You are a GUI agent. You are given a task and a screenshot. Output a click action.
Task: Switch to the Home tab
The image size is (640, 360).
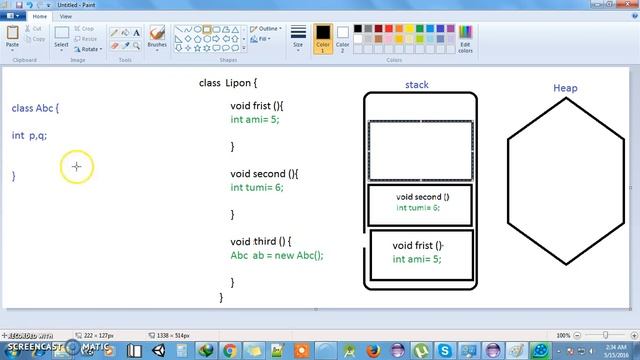click(40, 16)
